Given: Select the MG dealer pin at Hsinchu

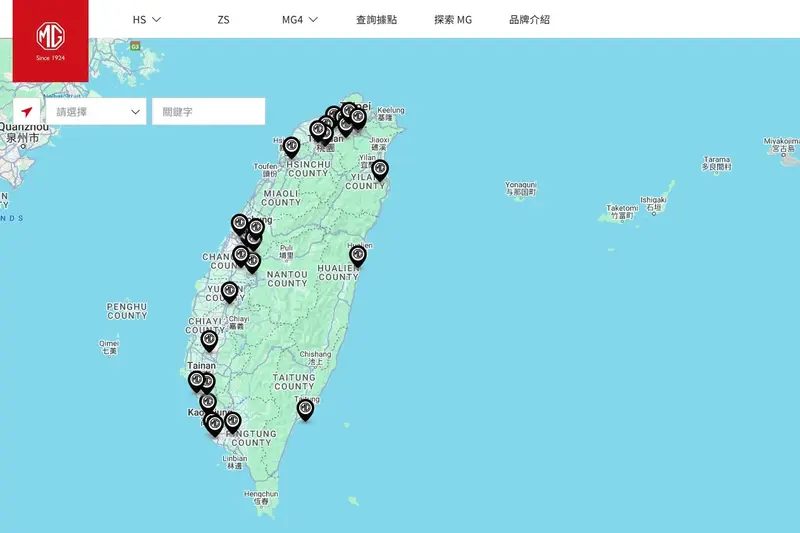Looking at the screenshot, I should (x=292, y=146).
